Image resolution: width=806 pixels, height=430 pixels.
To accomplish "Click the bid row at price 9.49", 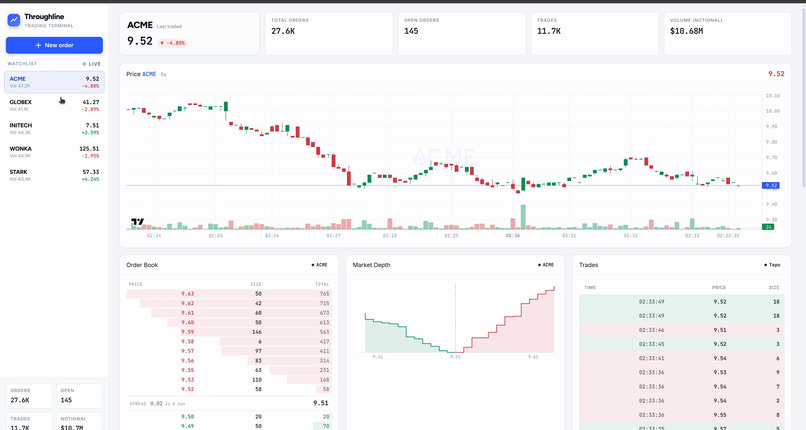I will coord(229,426).
